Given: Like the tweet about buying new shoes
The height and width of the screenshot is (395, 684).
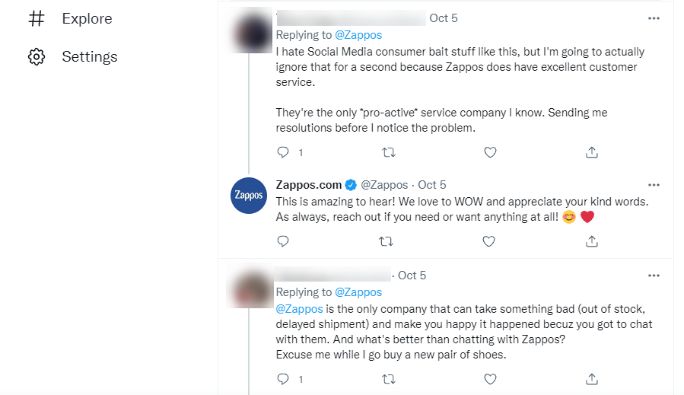Looking at the screenshot, I should 490,379.
